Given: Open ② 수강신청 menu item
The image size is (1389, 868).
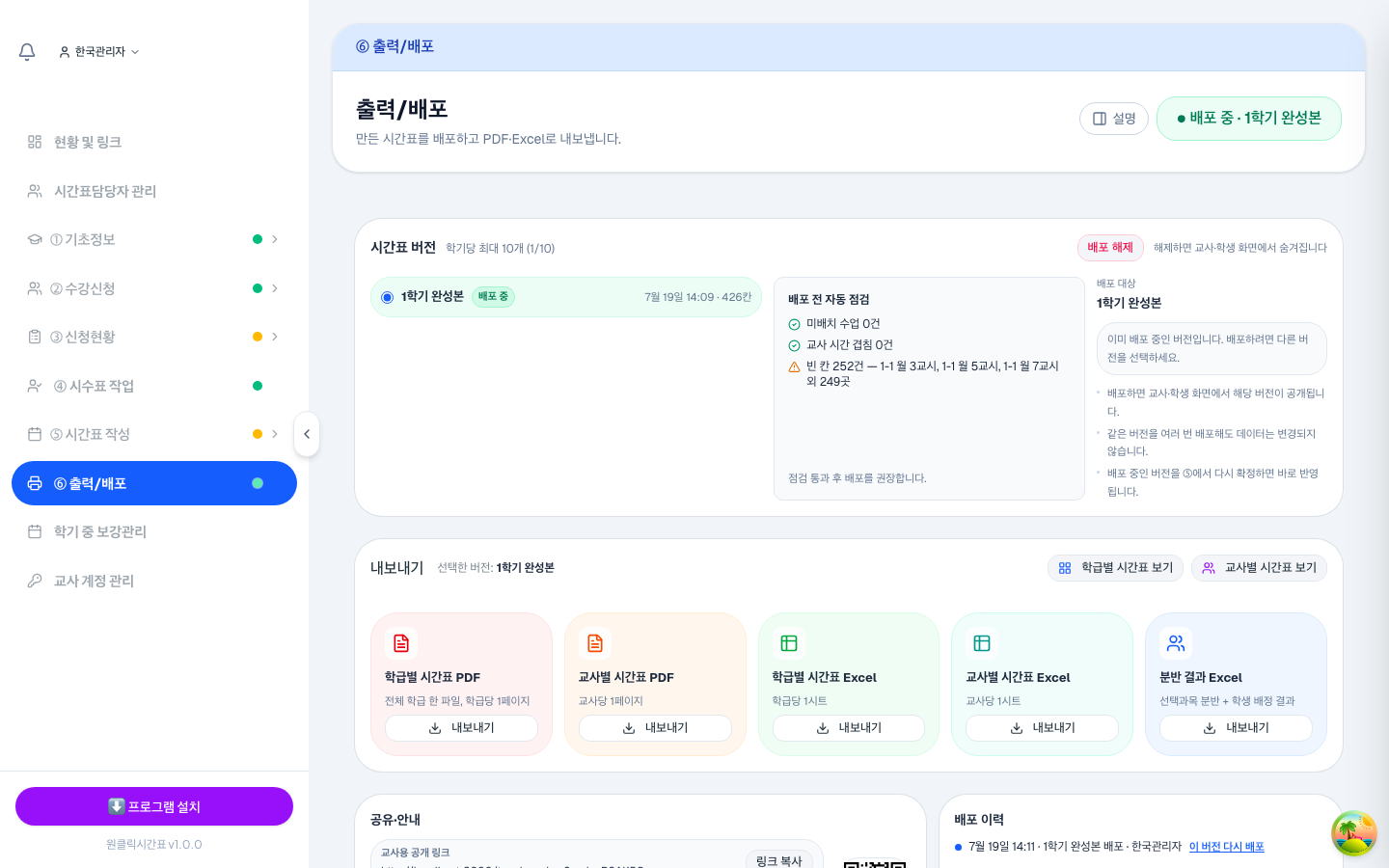Looking at the screenshot, I should pos(154,288).
